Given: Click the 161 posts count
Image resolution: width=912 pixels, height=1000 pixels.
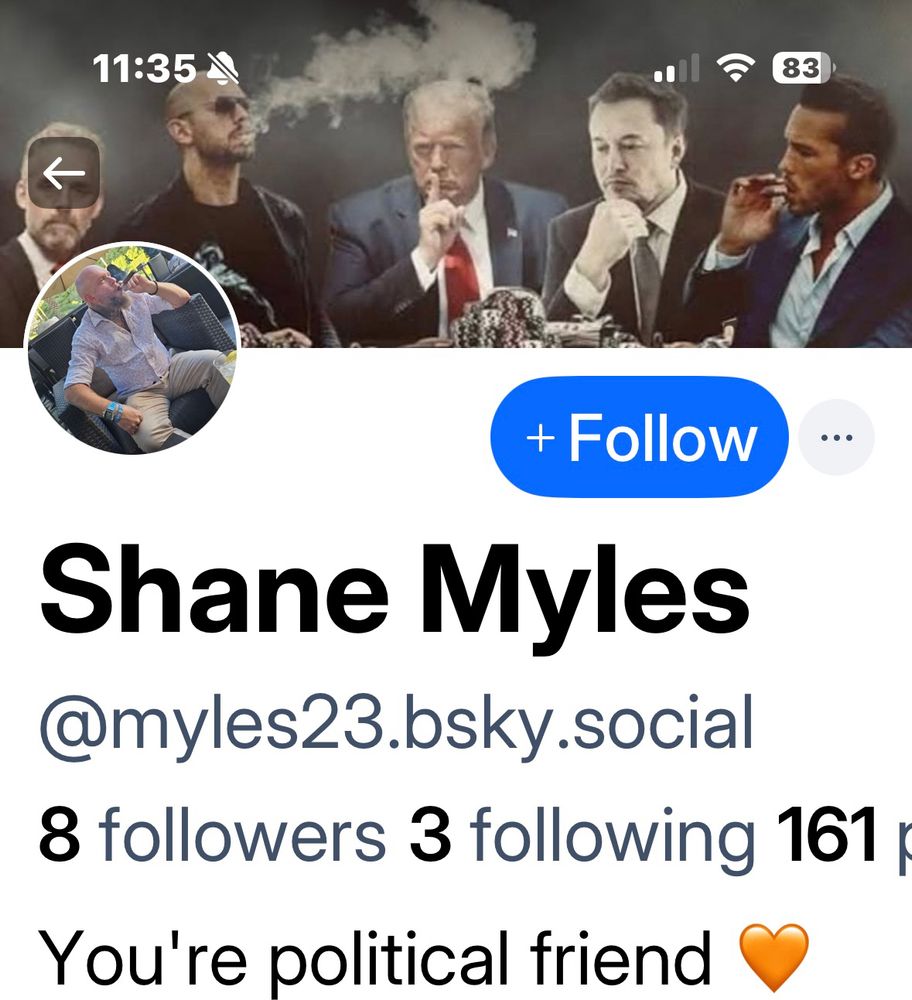Looking at the screenshot, I should click(x=844, y=835).
